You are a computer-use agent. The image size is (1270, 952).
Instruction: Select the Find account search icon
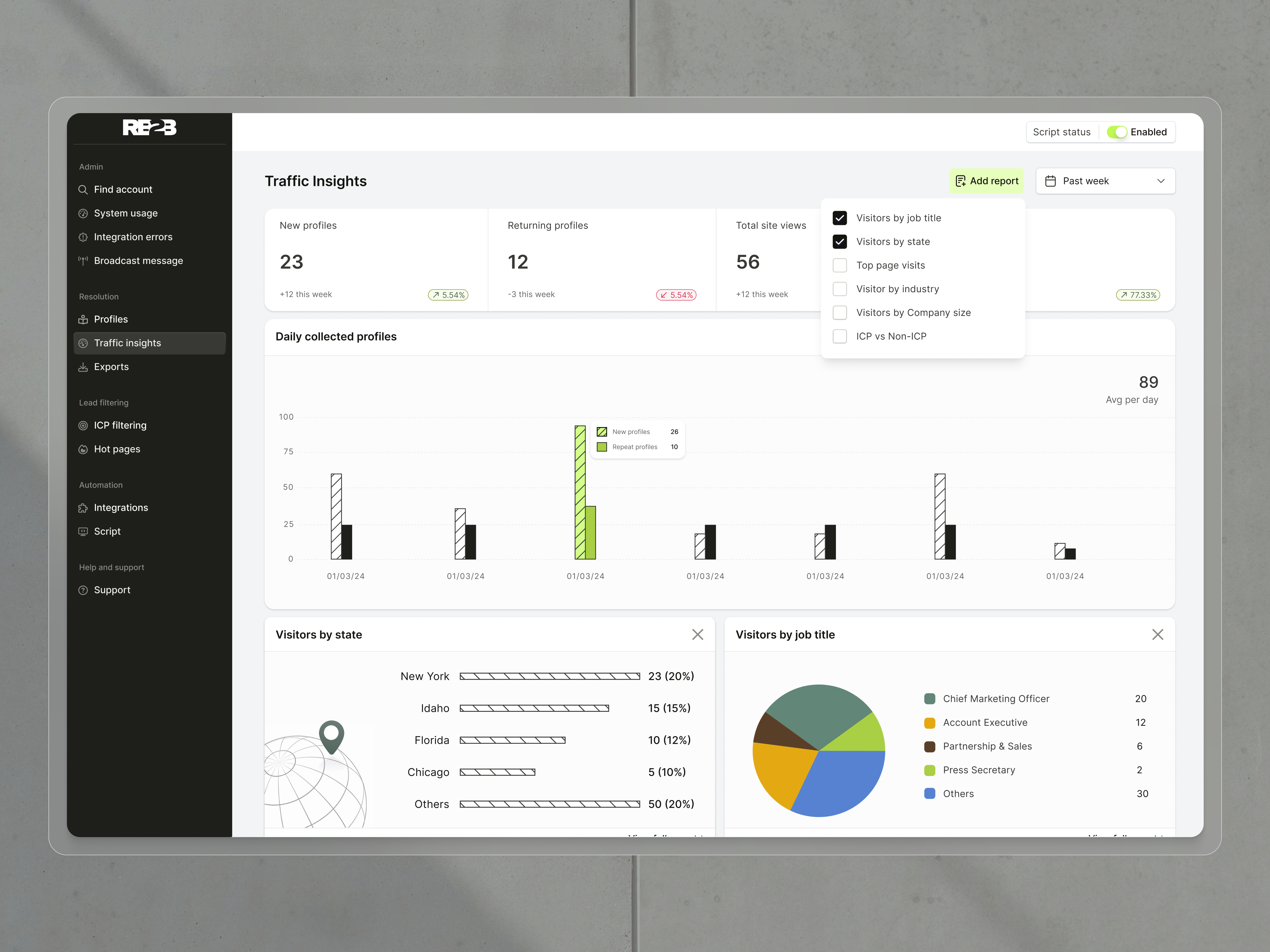(84, 189)
